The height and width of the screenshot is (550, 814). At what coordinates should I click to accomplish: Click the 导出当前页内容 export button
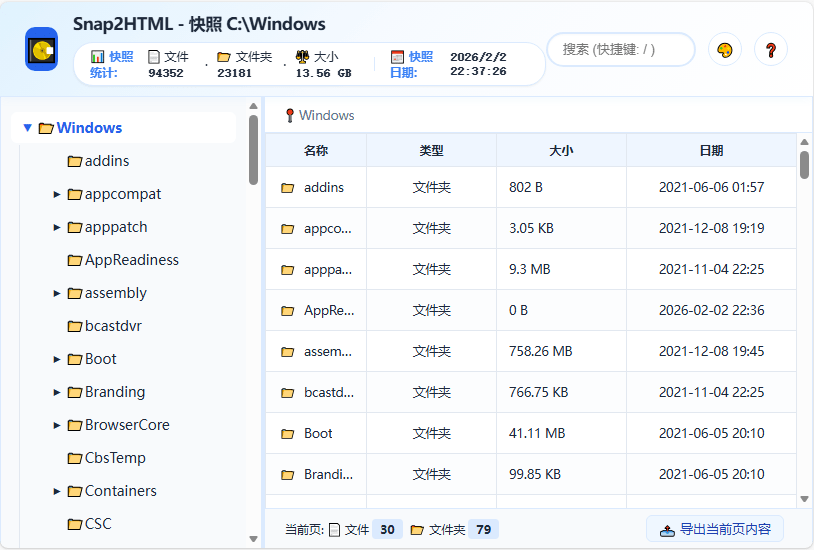pyautogui.click(x=715, y=529)
